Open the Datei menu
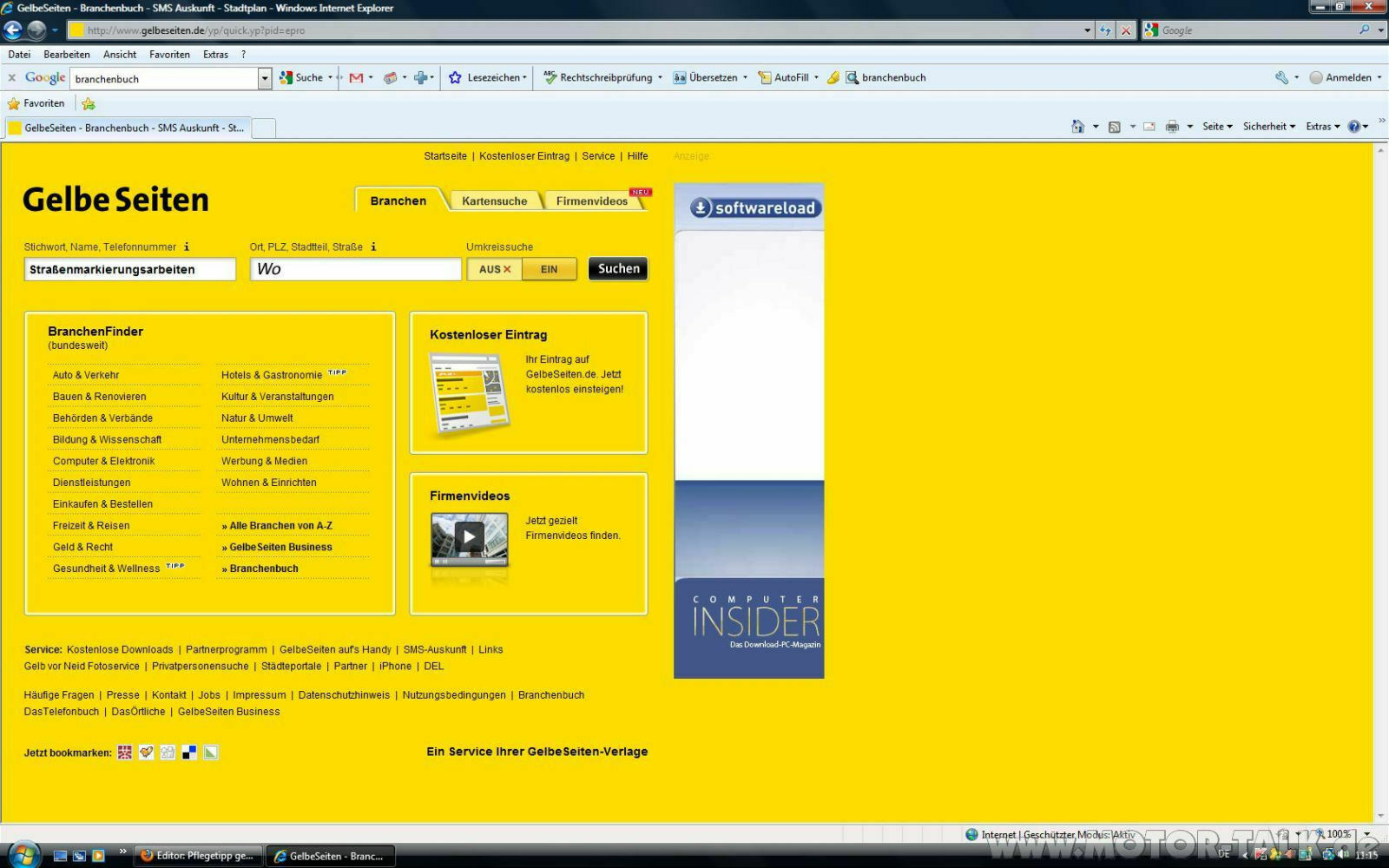Image resolution: width=1389 pixels, height=868 pixels. 19,54
